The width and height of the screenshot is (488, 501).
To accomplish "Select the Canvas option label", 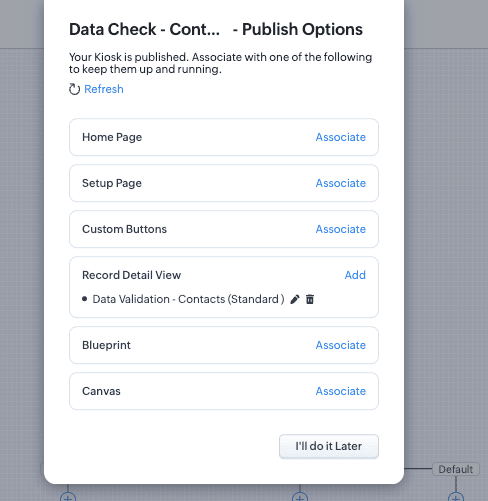I will pyautogui.click(x=101, y=391).
